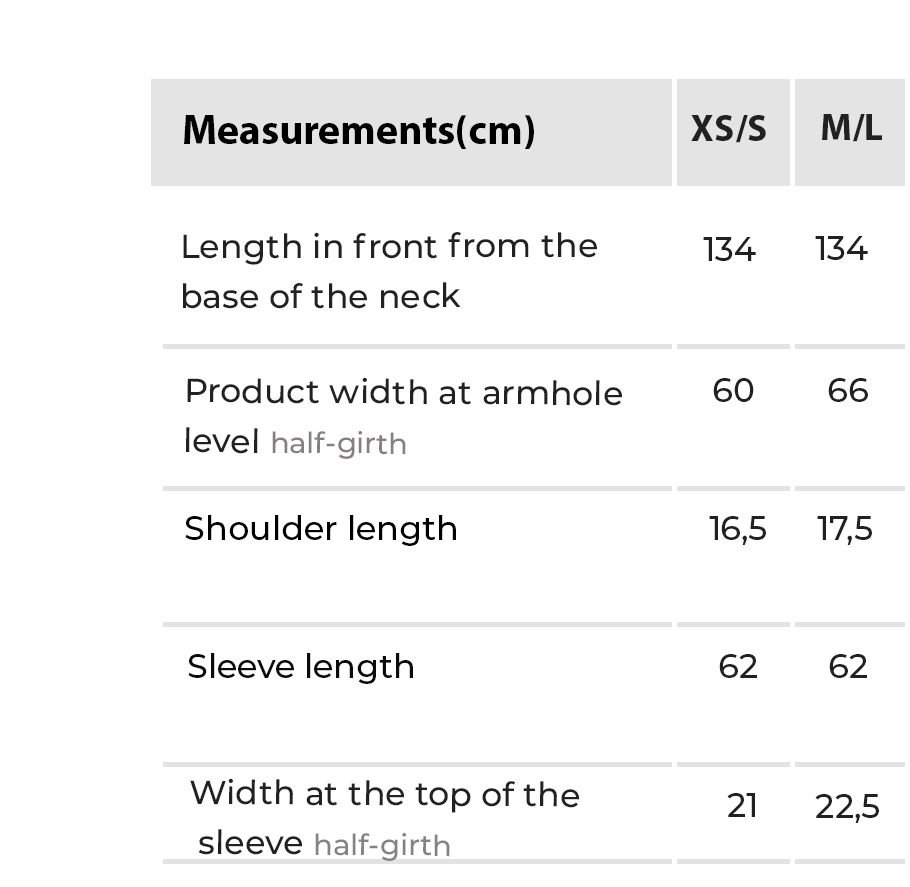The image size is (910, 887).
Task: Click the XS/S sleeve top width value 21
Action: tap(742, 806)
